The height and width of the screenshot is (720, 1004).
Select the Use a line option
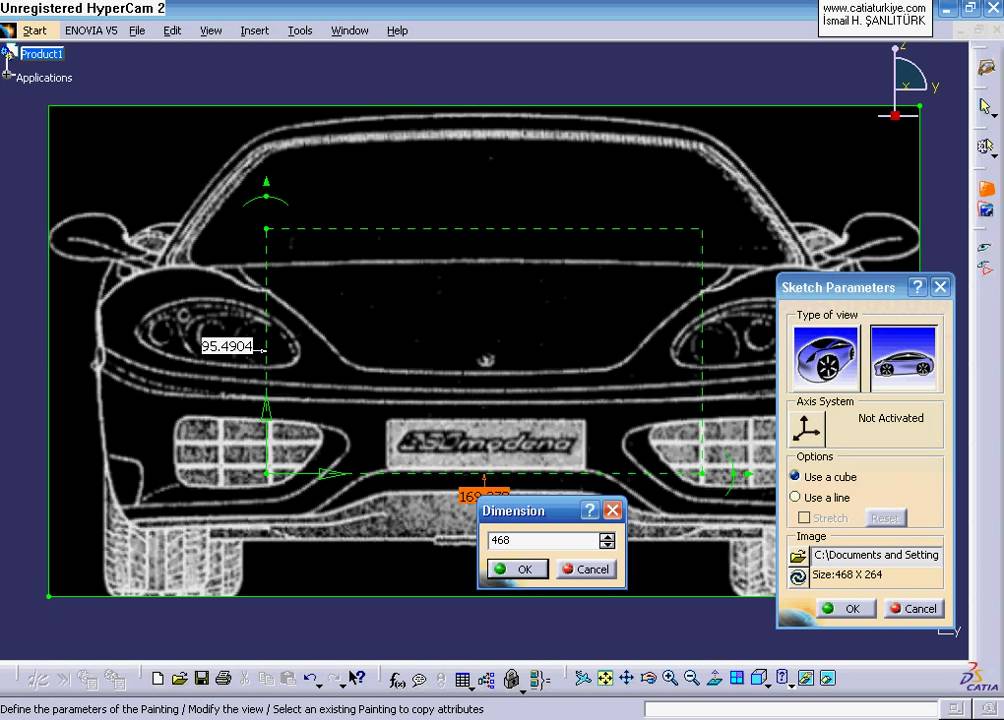(795, 496)
